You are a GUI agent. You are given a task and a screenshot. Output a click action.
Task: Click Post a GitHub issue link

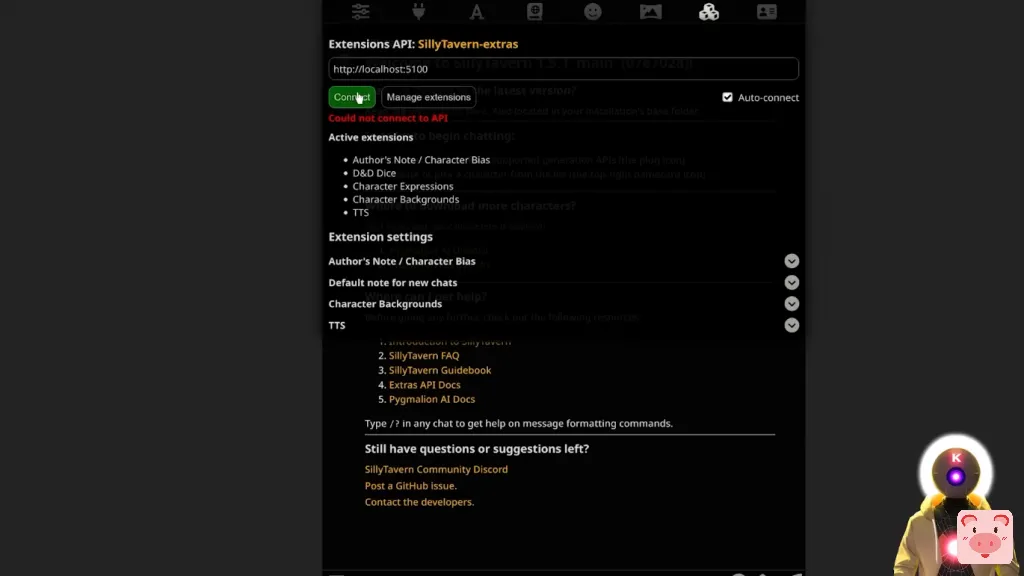(x=411, y=486)
